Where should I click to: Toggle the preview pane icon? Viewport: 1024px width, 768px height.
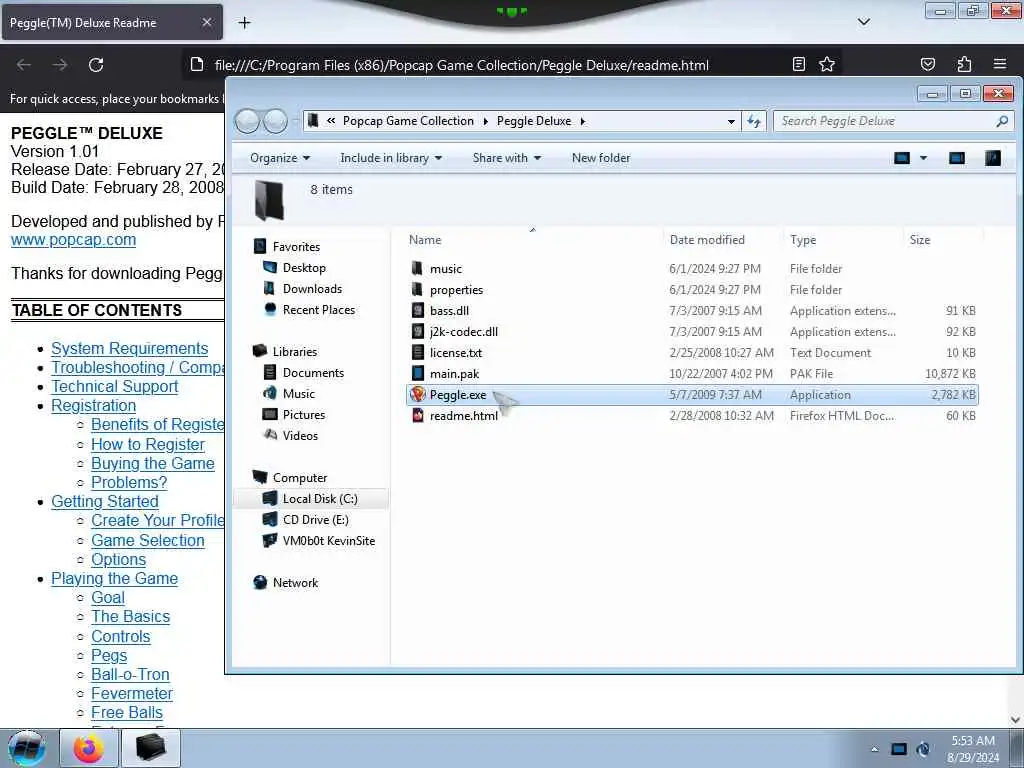[957, 158]
